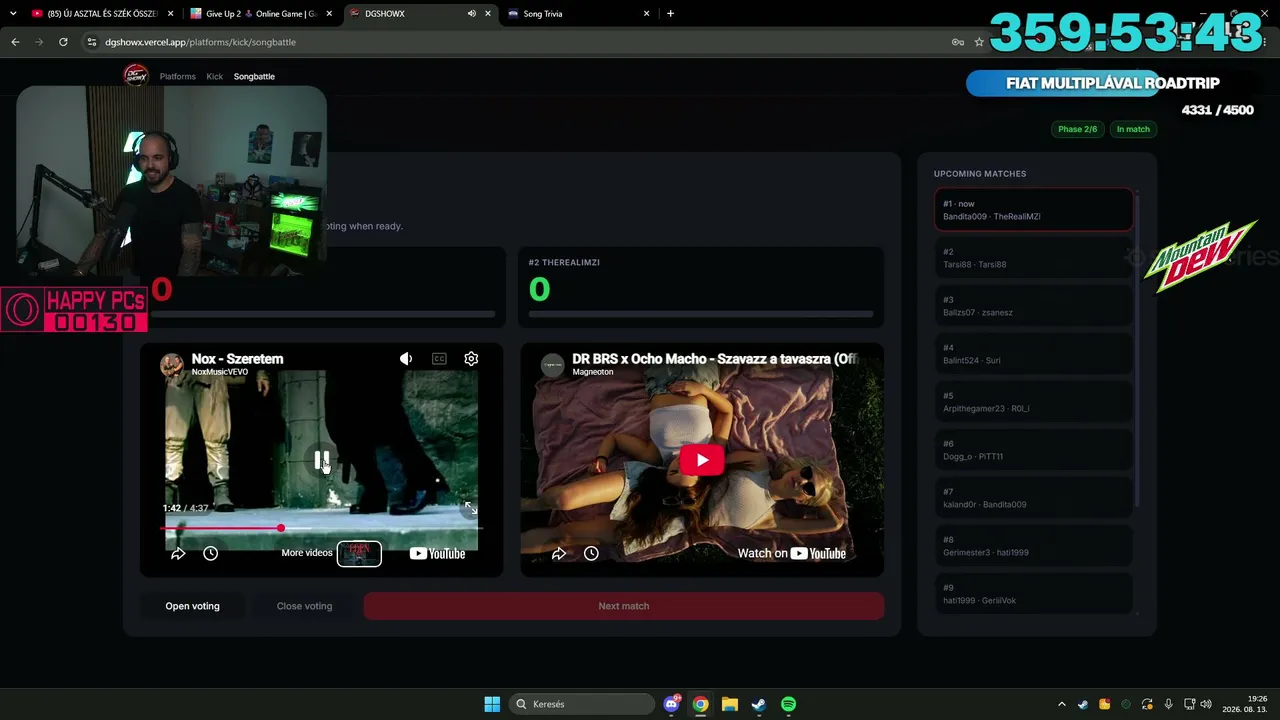Viewport: 1280px width, 720px height.
Task: Click the Phase 2/6 badge
Action: [1078, 129]
